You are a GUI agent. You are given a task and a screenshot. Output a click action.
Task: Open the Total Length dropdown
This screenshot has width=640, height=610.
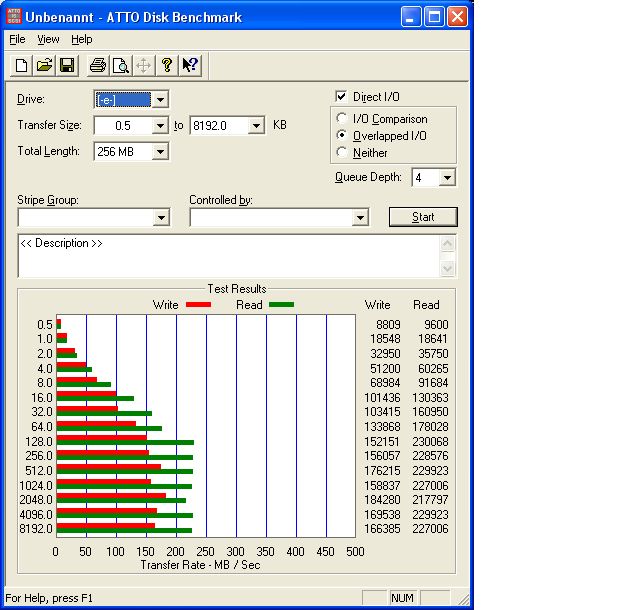[x=160, y=152]
